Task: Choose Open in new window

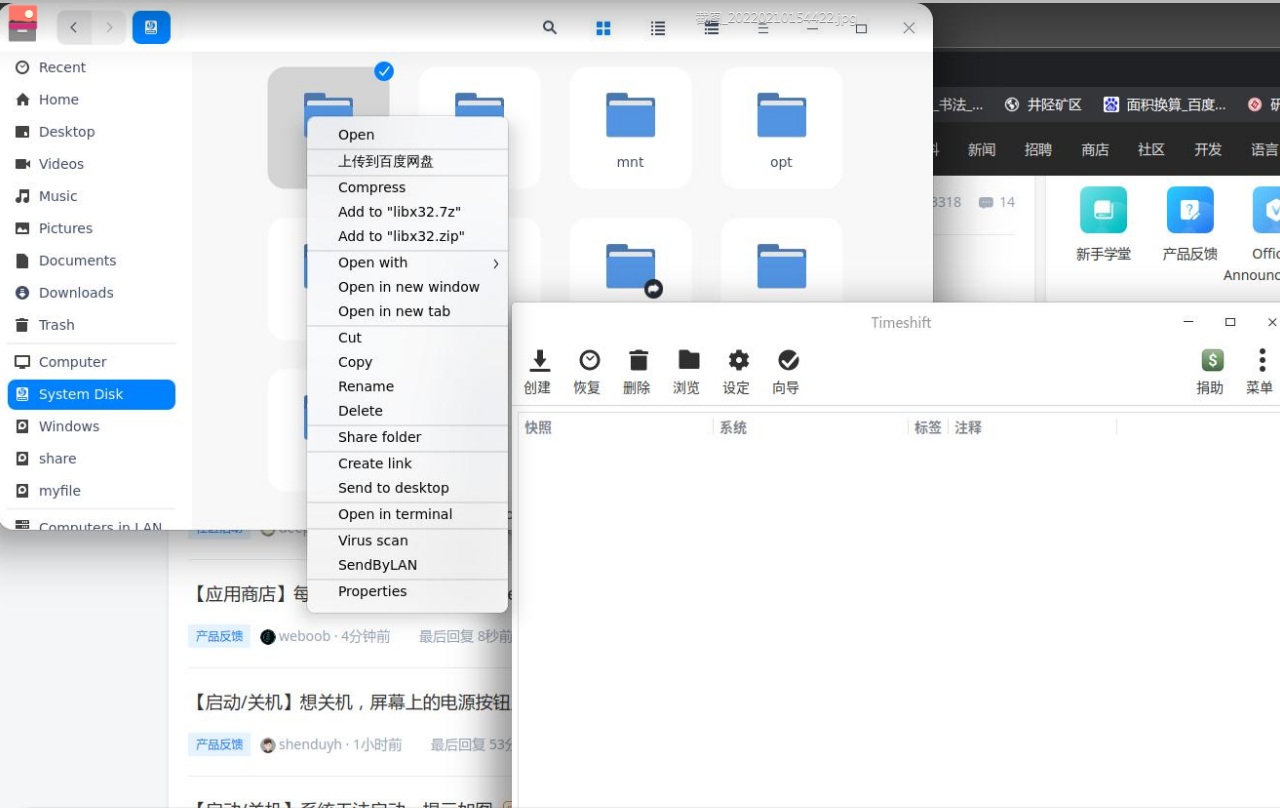Action: pos(407,287)
